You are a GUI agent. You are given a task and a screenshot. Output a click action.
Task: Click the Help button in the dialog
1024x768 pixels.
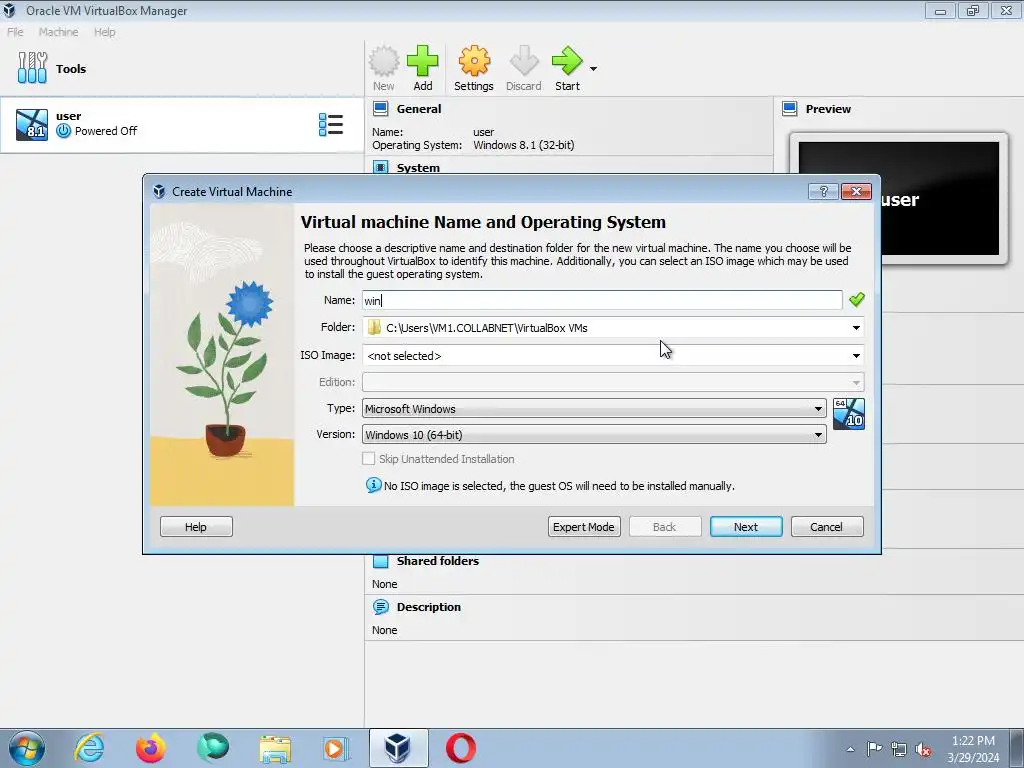click(x=196, y=527)
